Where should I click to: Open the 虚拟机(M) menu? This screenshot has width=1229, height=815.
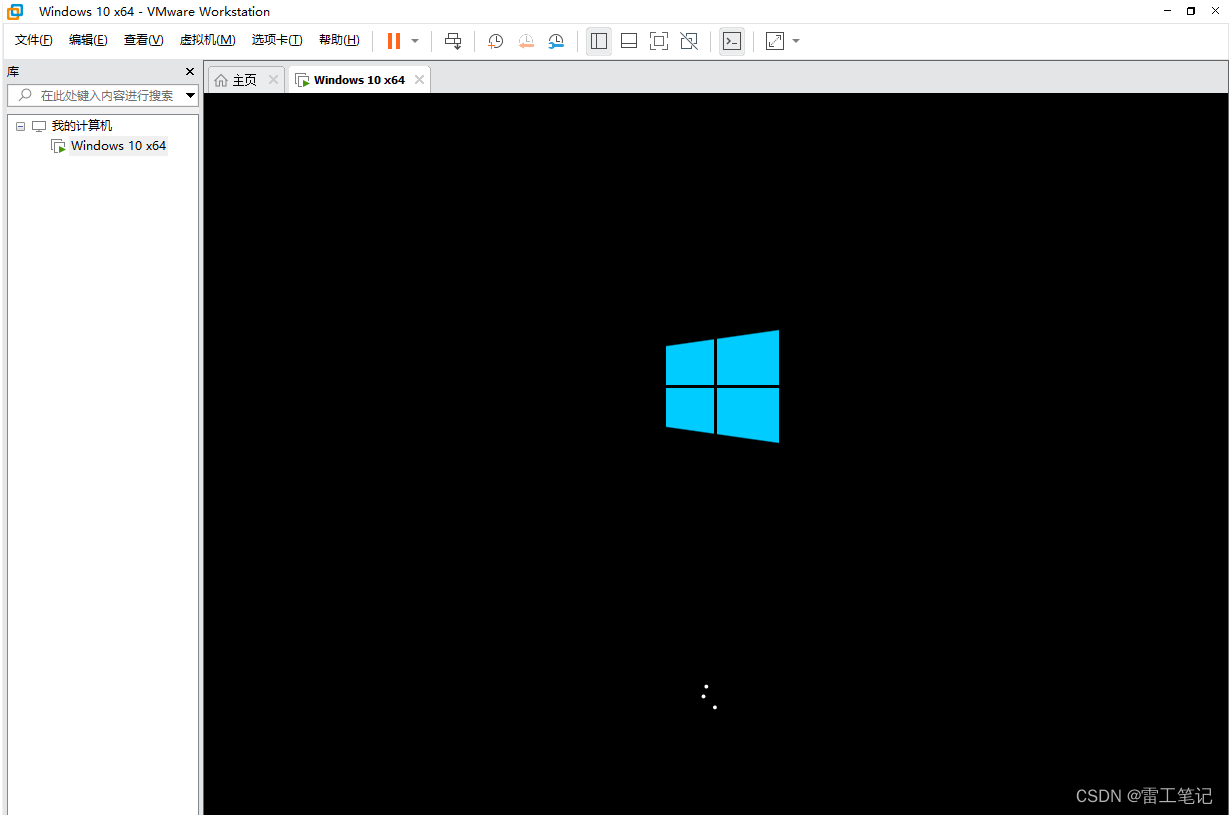207,40
